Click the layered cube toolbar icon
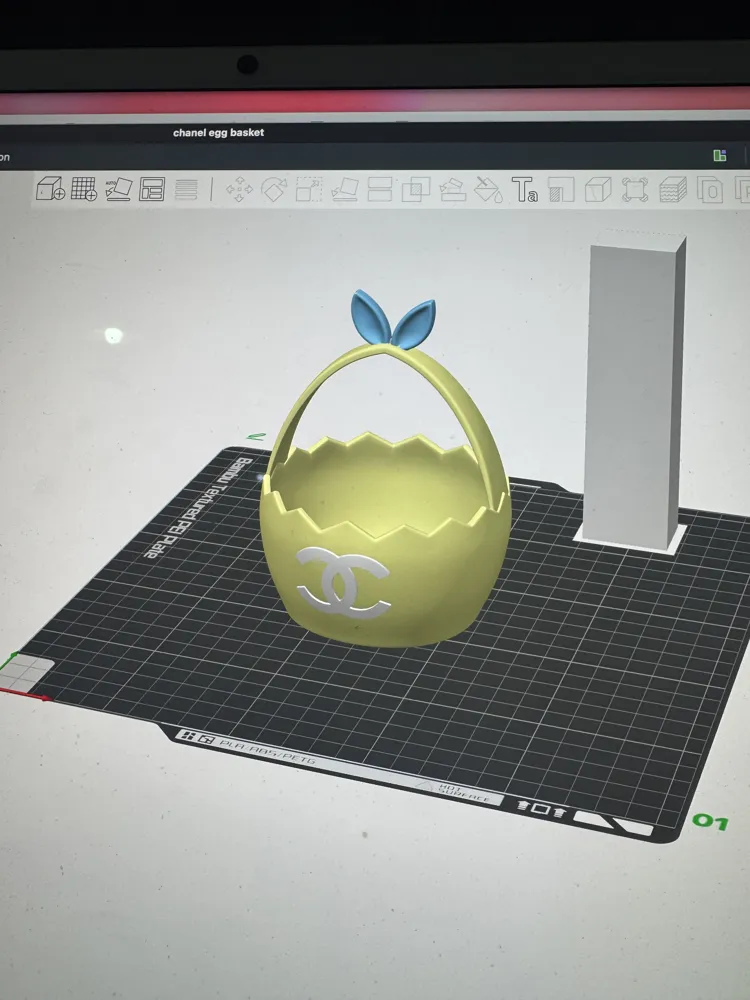The width and height of the screenshot is (750, 1000). (672, 189)
